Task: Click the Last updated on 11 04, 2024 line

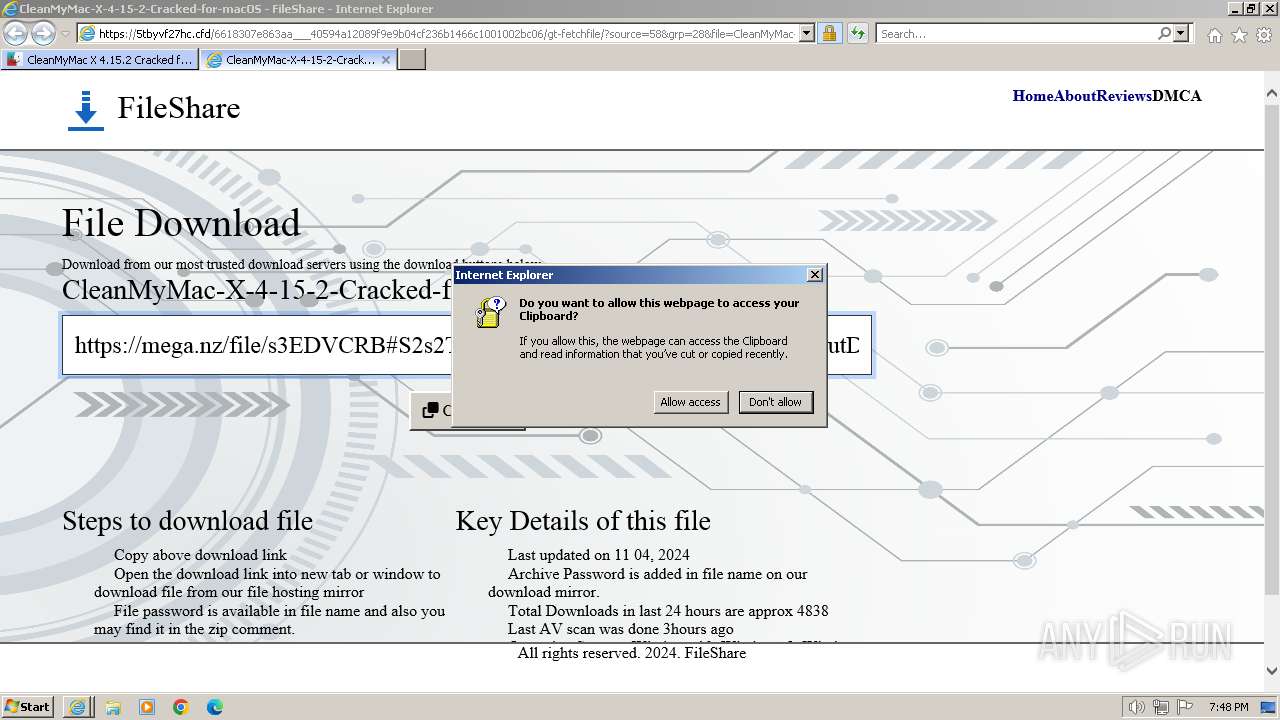Action: pyautogui.click(x=598, y=555)
